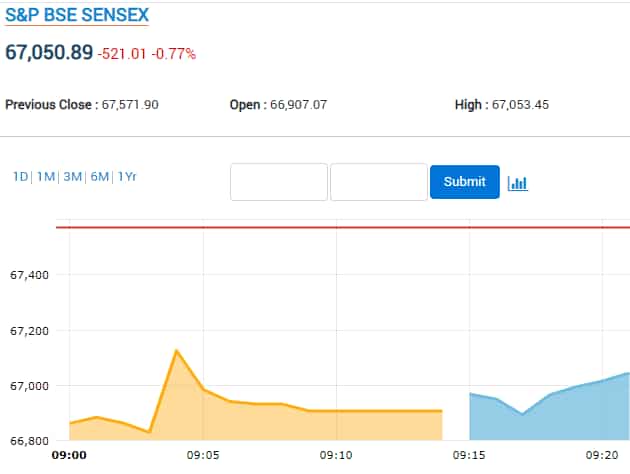The image size is (630, 474).
Task: Click the 67,400 y-axis label
Action: click(29, 274)
